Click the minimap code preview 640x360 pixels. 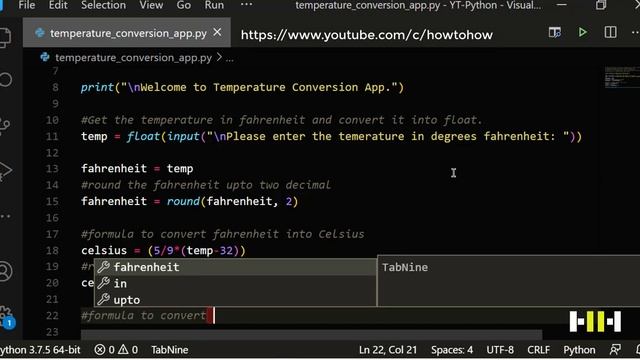click(621, 77)
